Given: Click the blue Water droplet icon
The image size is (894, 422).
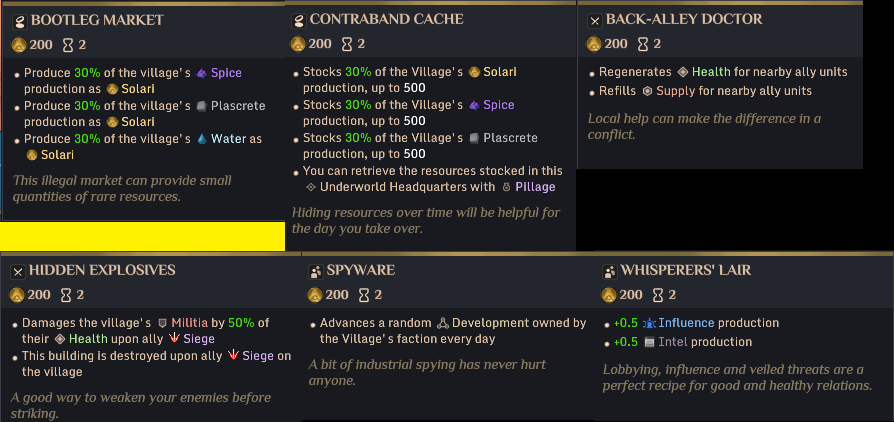Looking at the screenshot, I should 203,138.
